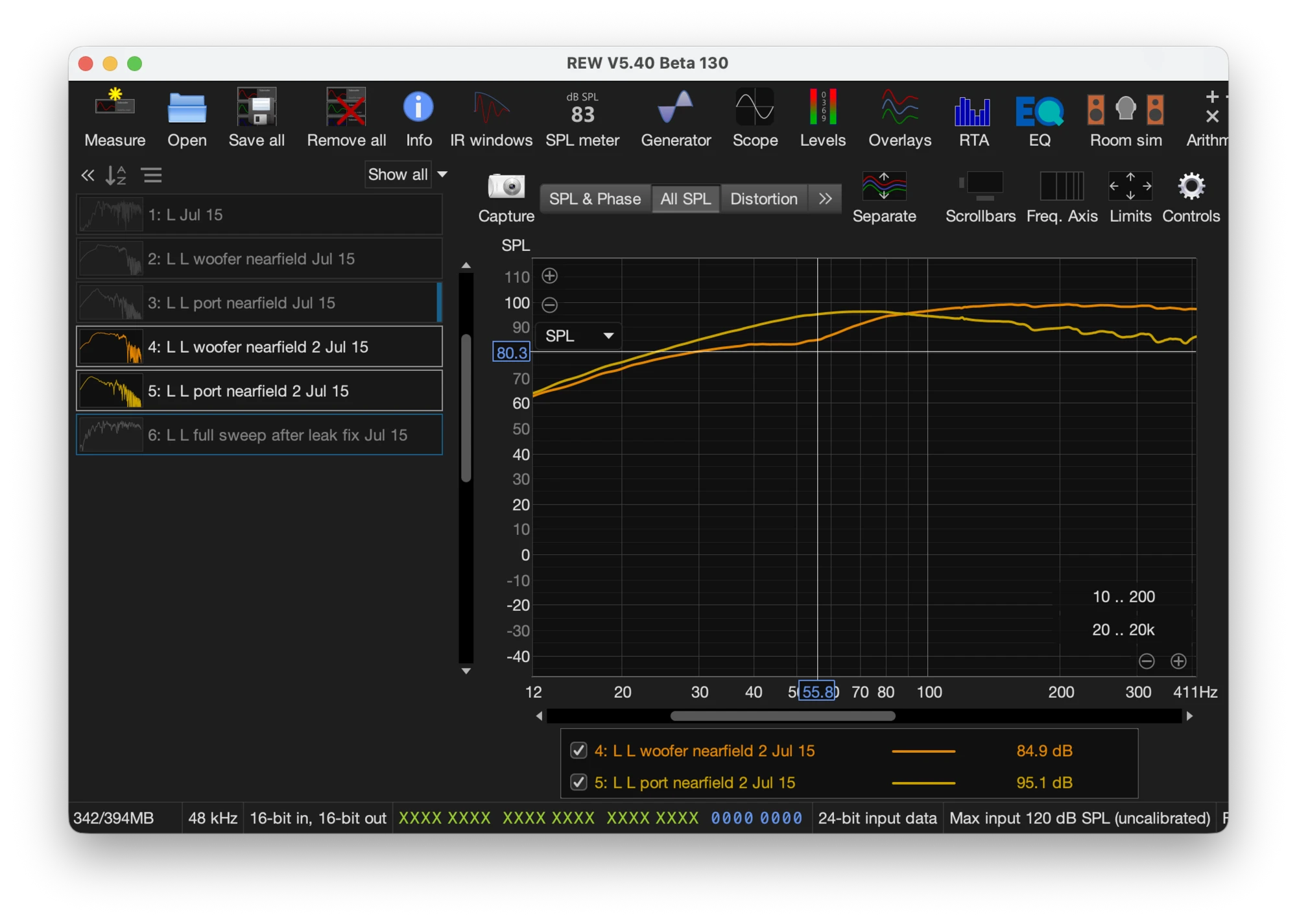
Task: Switch to the Distortion tab
Action: [763, 199]
